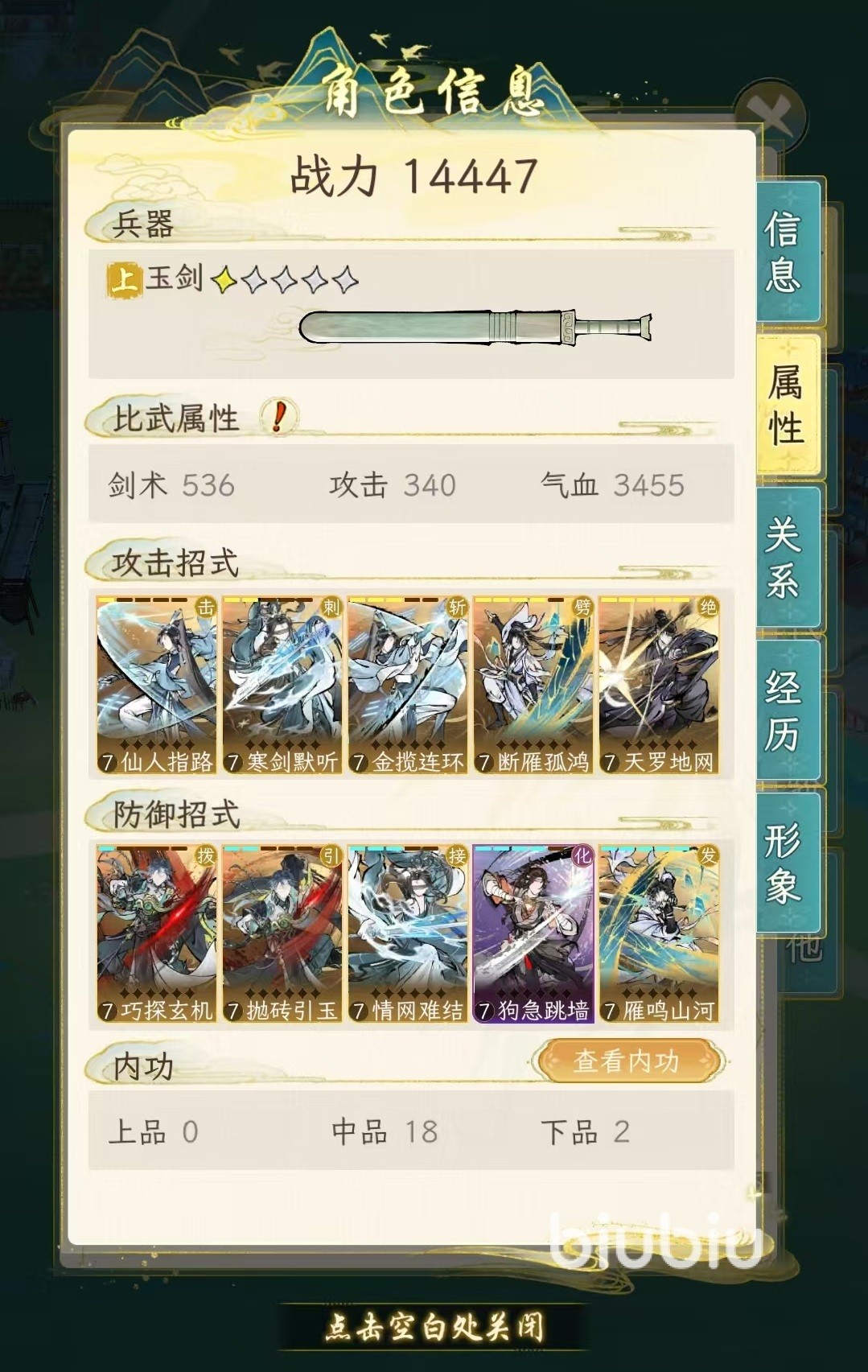Click the 查看内功 button

(x=627, y=1061)
